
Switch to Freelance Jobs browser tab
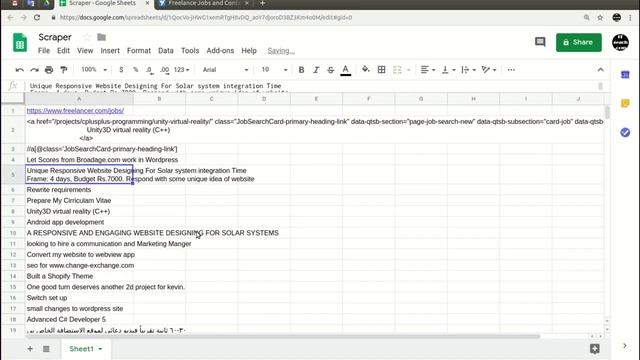coord(204,4)
